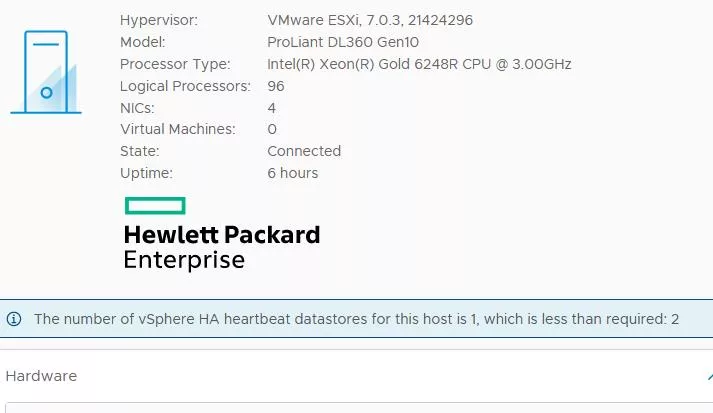713x413 pixels.
Task: Click the Logical Processors value 96
Action: click(x=276, y=86)
